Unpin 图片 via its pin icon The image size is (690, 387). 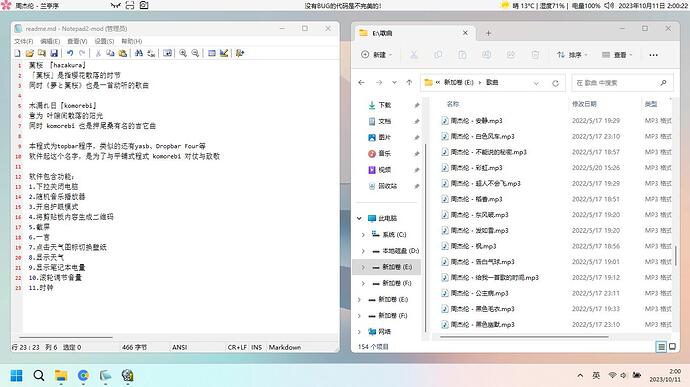[416, 137]
